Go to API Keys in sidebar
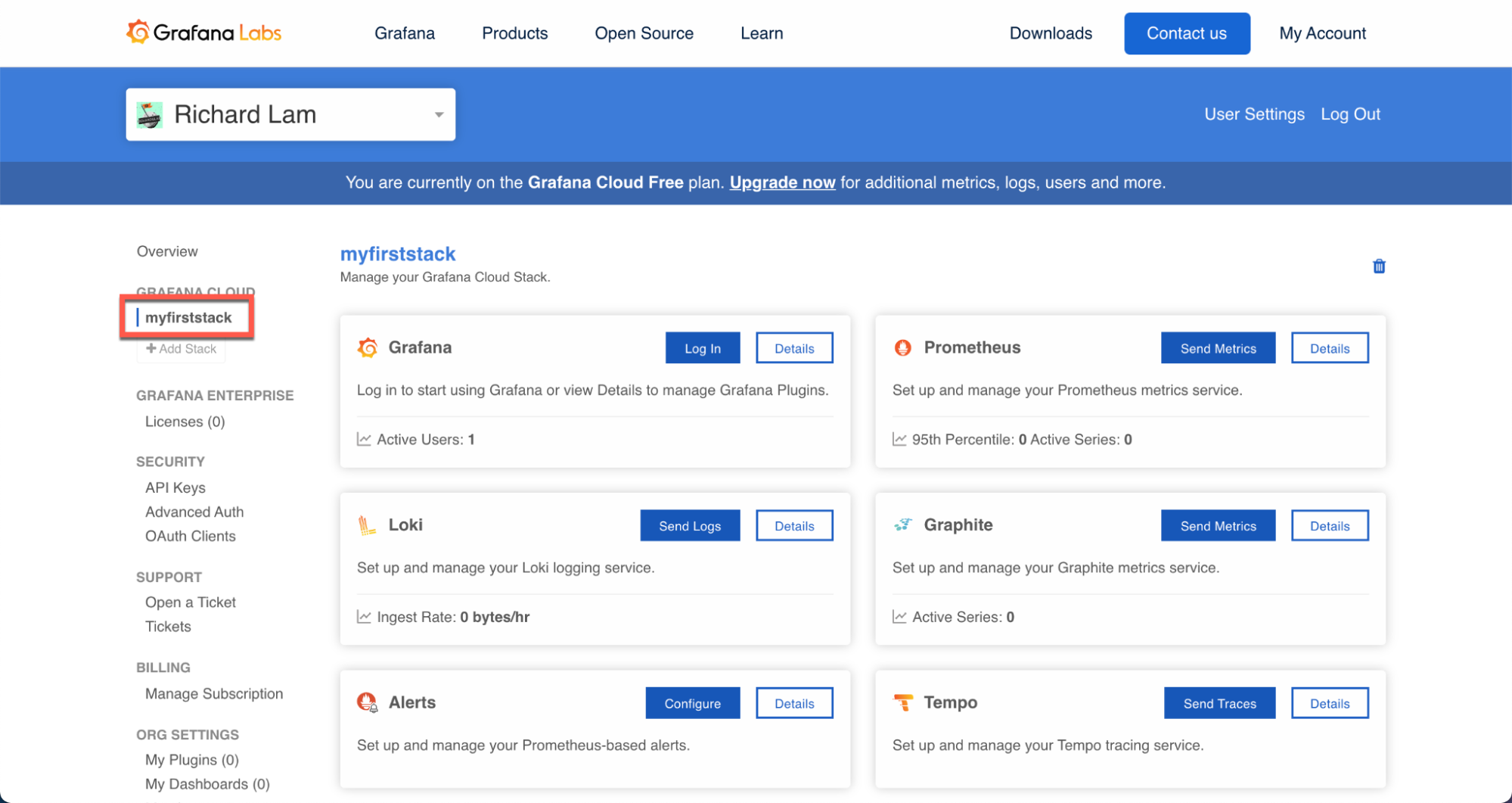The image size is (1512, 803). pyautogui.click(x=175, y=487)
